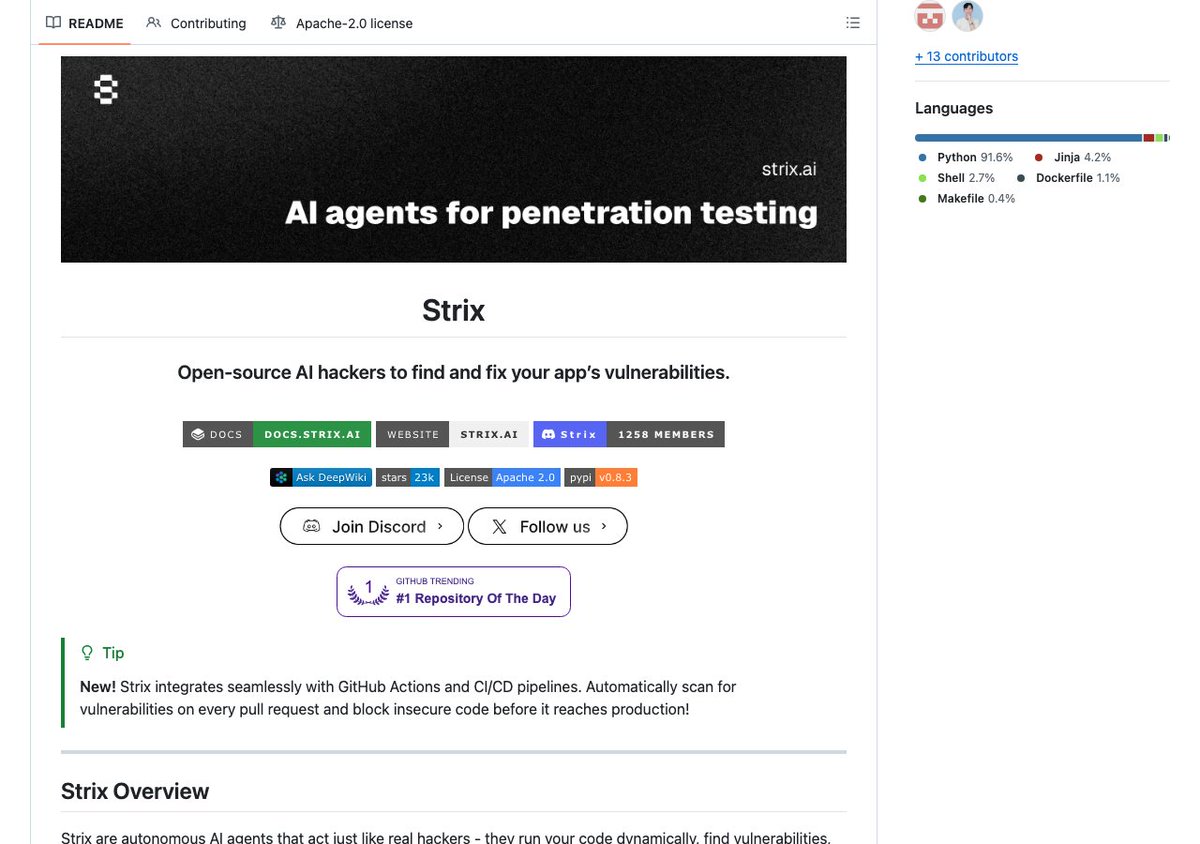Click the WEBSITE strix.ai badge

click(452, 434)
